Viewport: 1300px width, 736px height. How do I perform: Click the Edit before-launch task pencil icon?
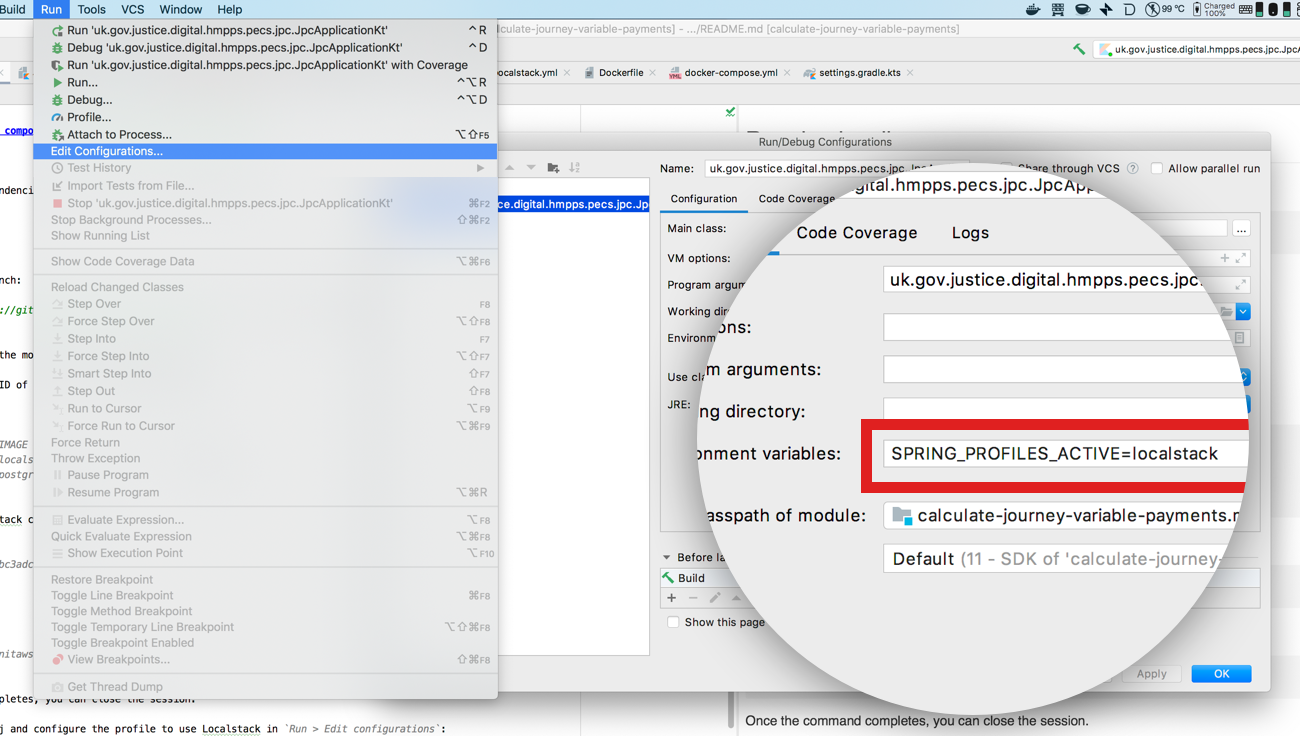[715, 598]
